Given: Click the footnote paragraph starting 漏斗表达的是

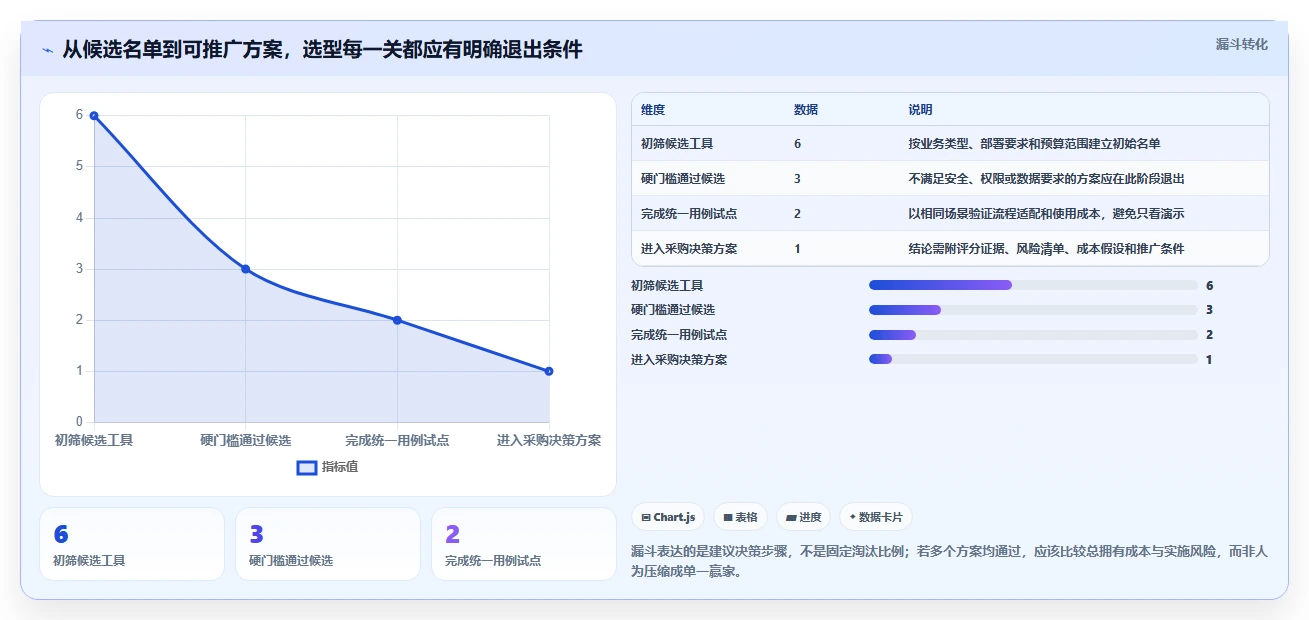Looking at the screenshot, I should 950,562.
